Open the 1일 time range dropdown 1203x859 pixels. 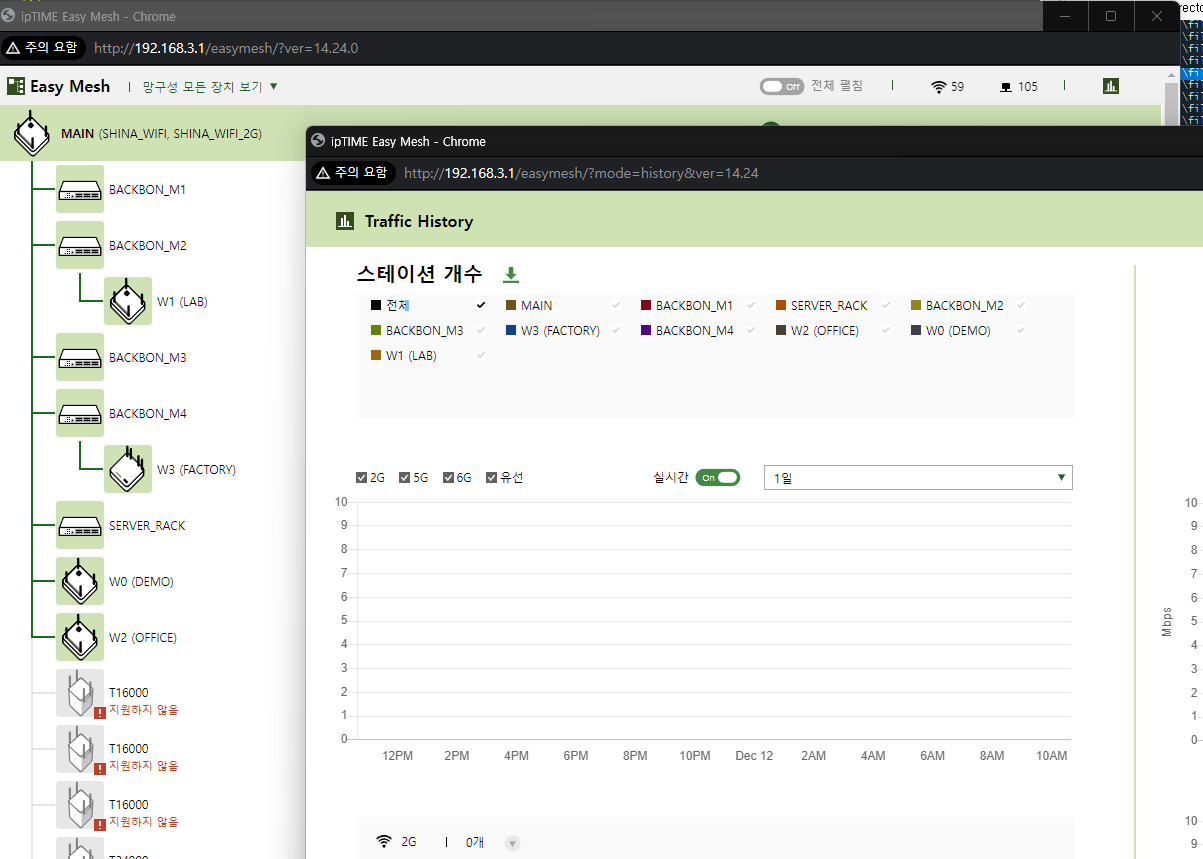[x=918, y=477]
